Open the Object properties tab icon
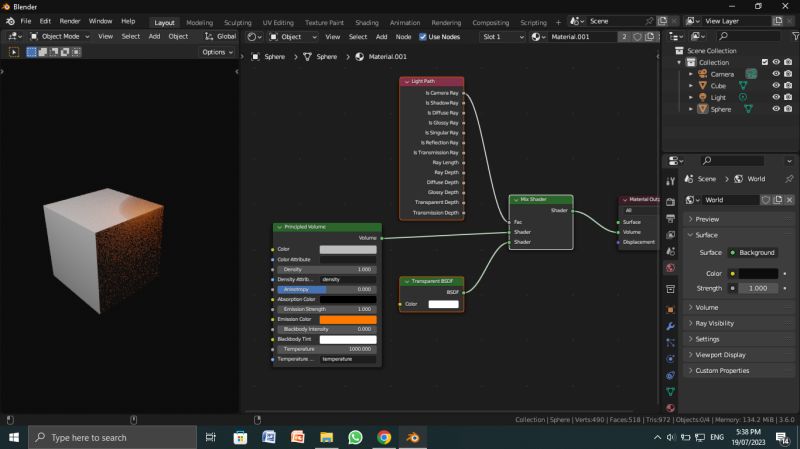Viewport: 800px width, 449px height. pos(670,310)
